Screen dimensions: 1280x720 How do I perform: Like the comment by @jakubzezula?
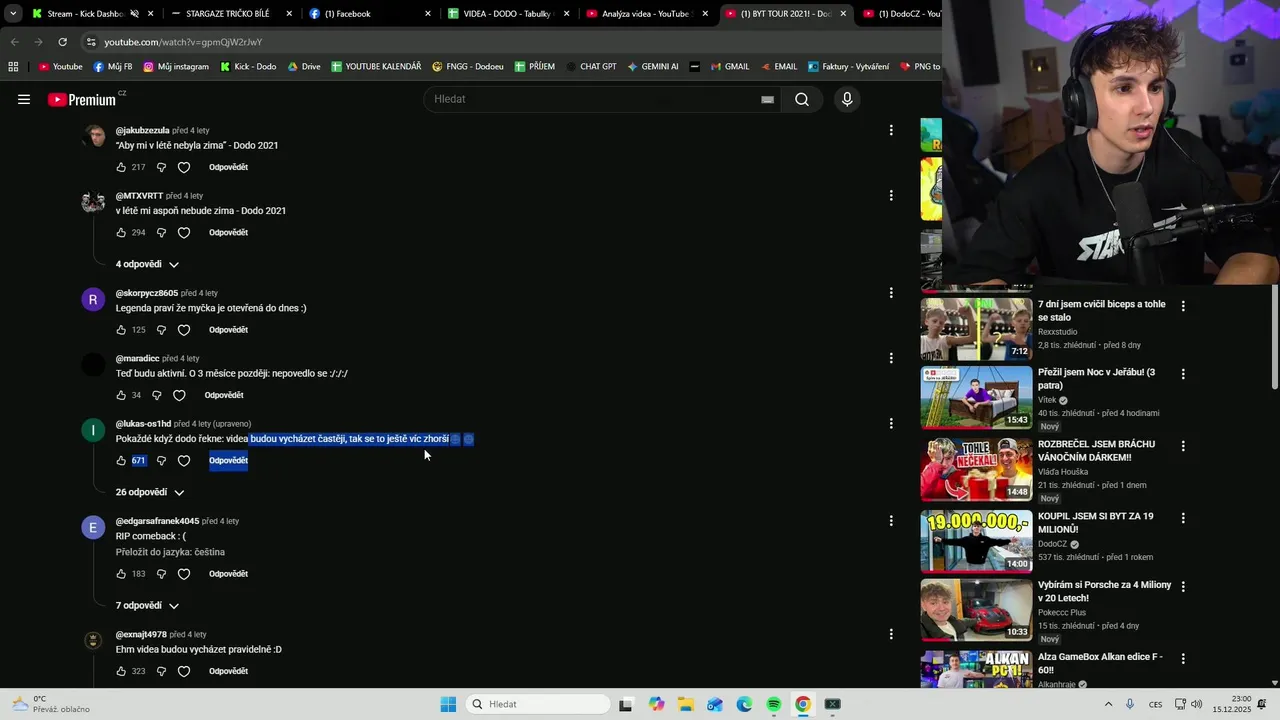121,167
